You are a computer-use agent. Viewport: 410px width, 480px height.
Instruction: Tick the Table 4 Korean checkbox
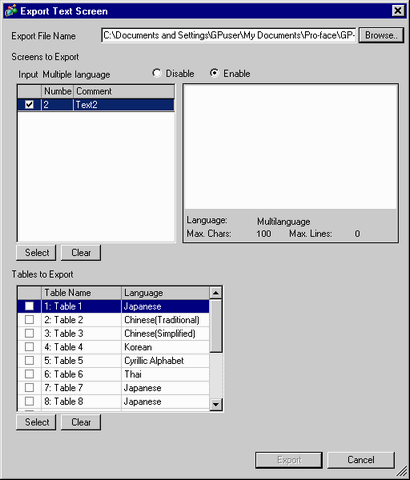tap(29, 347)
